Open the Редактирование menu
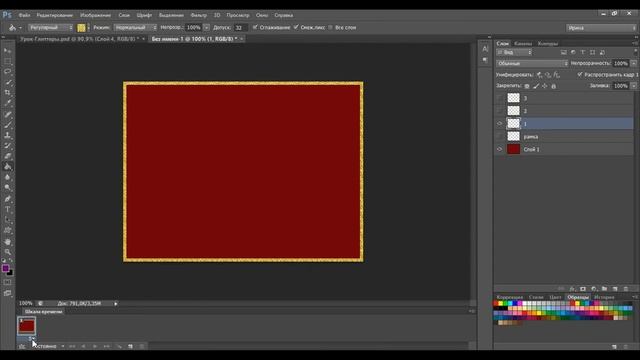Screen dimensions: 640x360 [x=55, y=15]
